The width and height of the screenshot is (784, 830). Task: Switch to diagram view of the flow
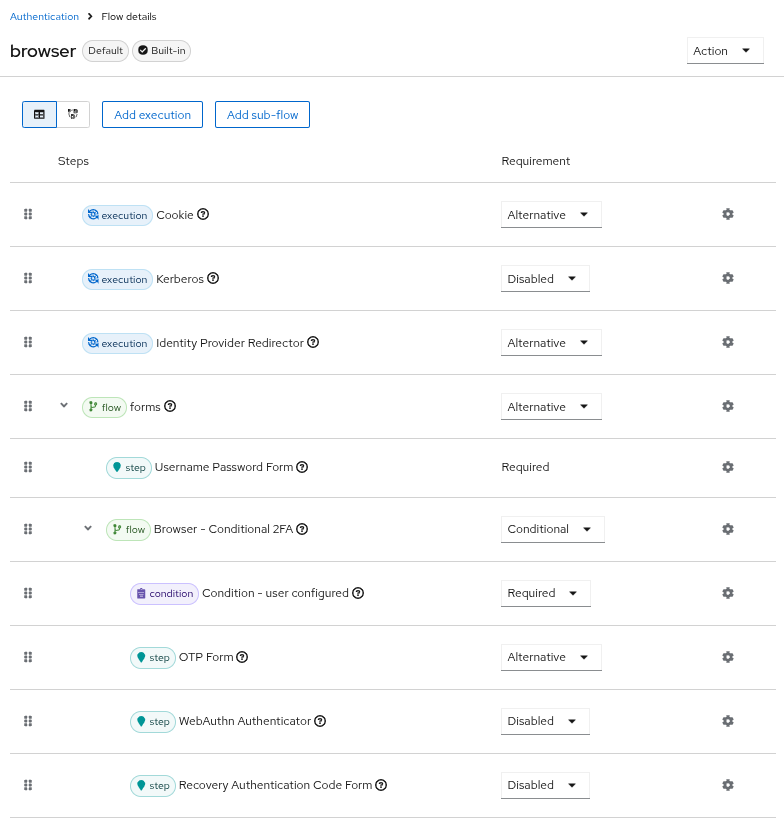click(x=72, y=114)
